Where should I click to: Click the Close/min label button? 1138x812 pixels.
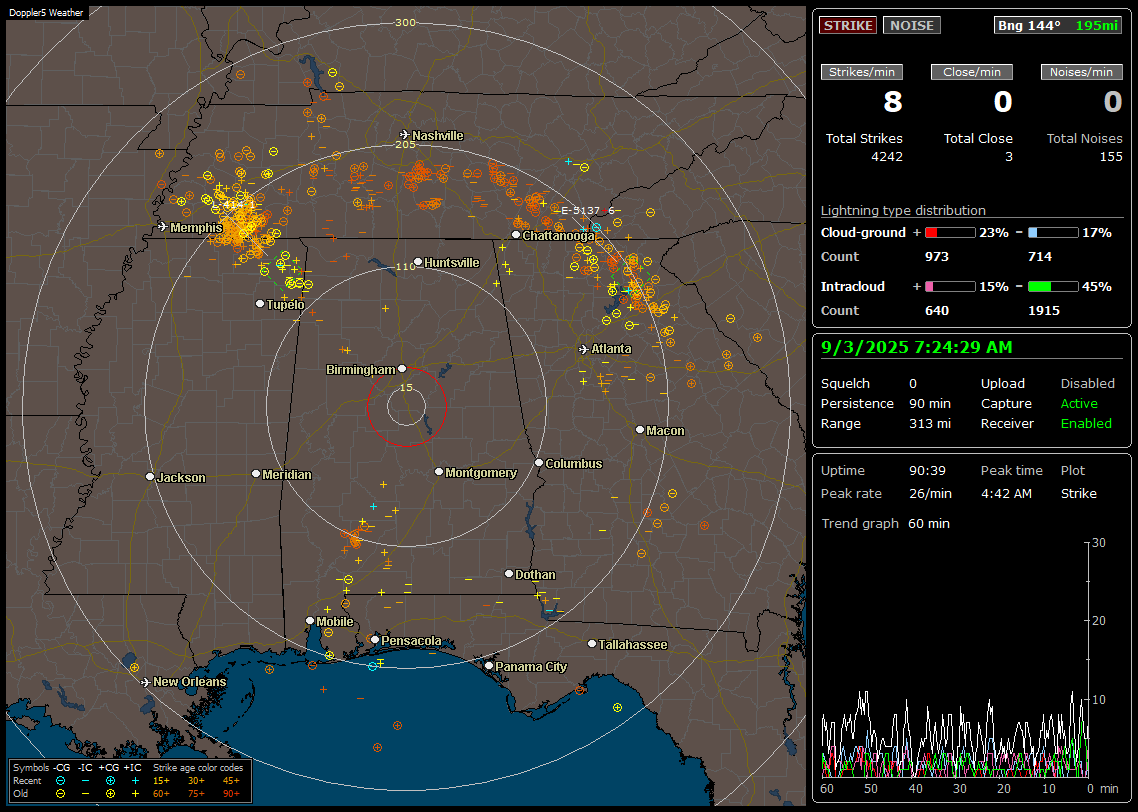tap(972, 72)
